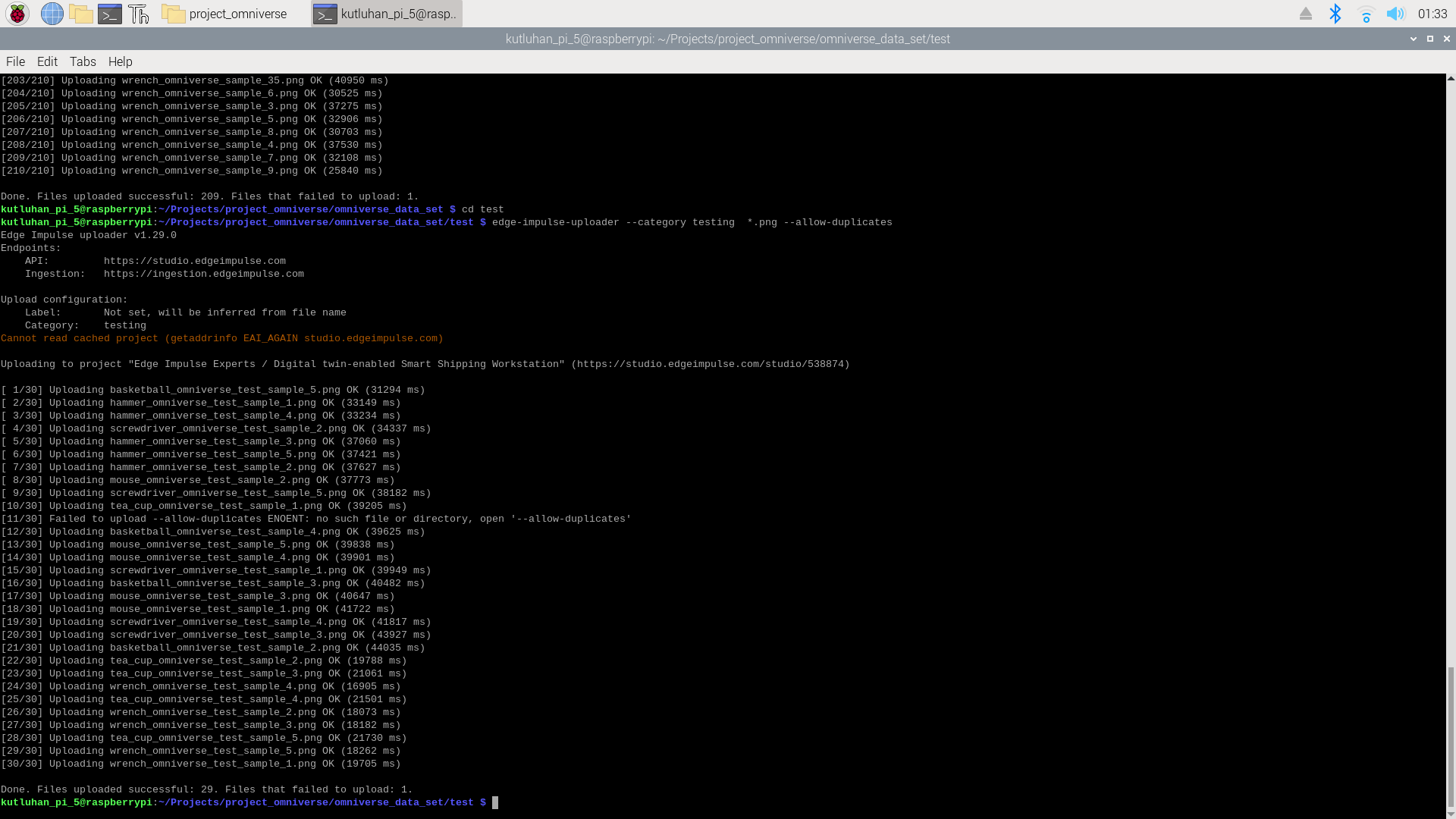Click tea_cup_omniverse_test_sample_1.png upload line
The height and width of the screenshot is (819, 1456).
point(204,506)
